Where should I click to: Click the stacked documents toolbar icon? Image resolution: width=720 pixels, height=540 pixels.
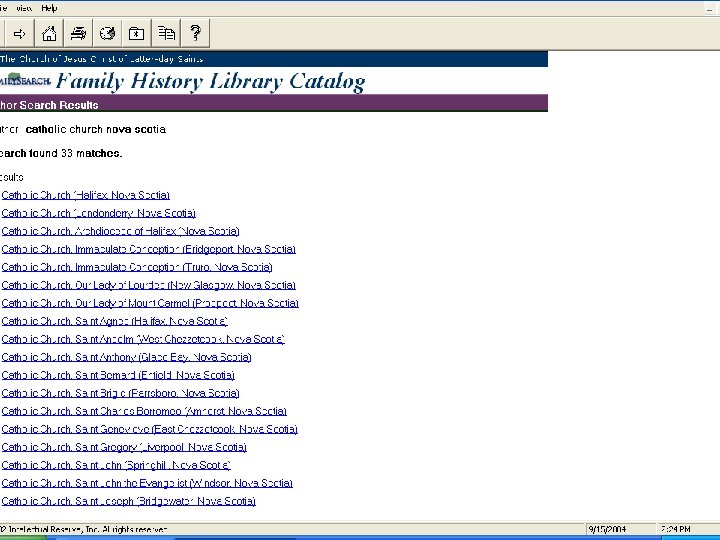tap(166, 34)
